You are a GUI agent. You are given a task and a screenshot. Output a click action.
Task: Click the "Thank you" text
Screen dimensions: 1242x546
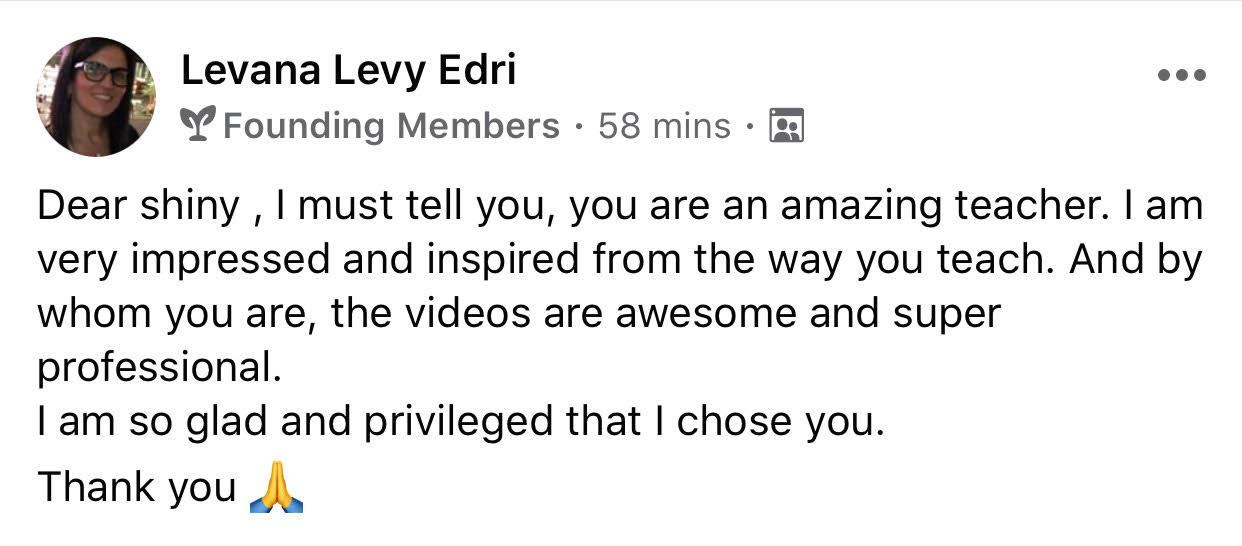[137, 487]
